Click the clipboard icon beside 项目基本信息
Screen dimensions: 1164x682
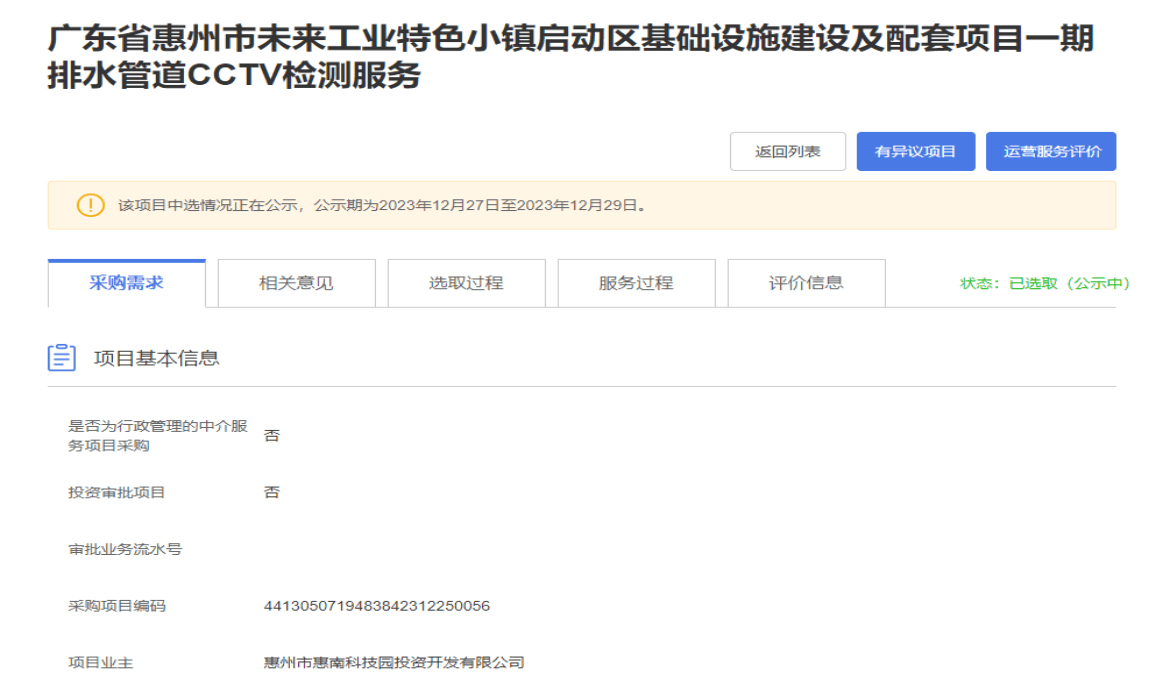pyautogui.click(x=62, y=358)
